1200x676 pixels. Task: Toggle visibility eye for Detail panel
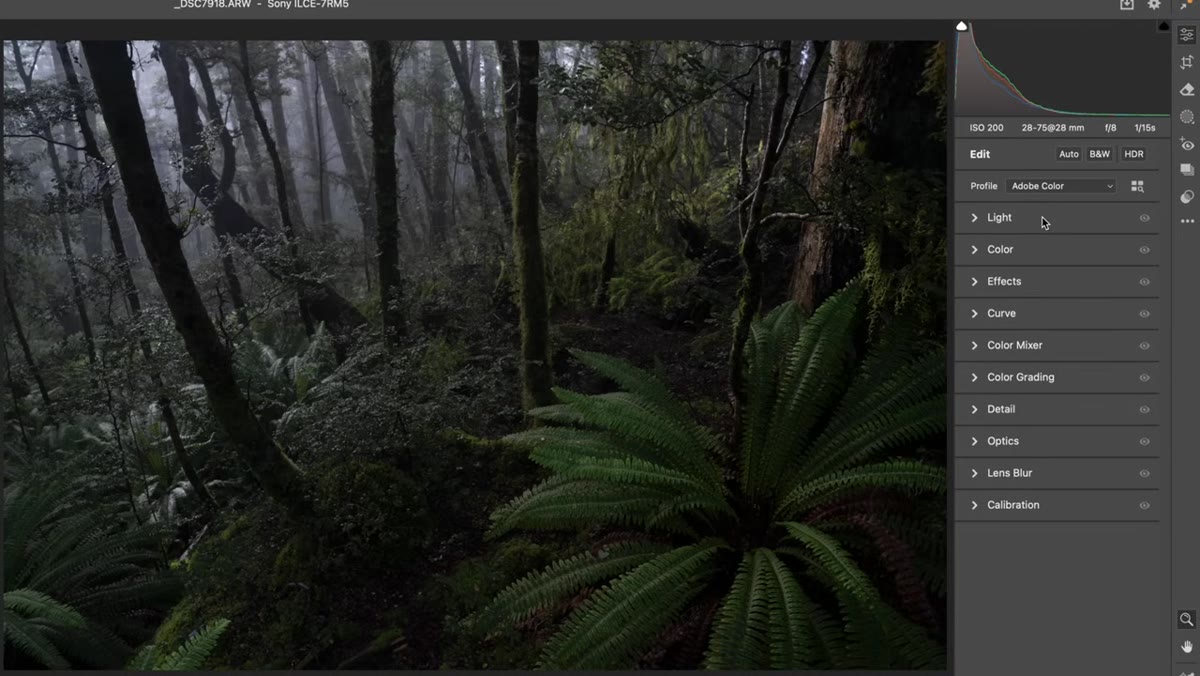[1144, 410]
